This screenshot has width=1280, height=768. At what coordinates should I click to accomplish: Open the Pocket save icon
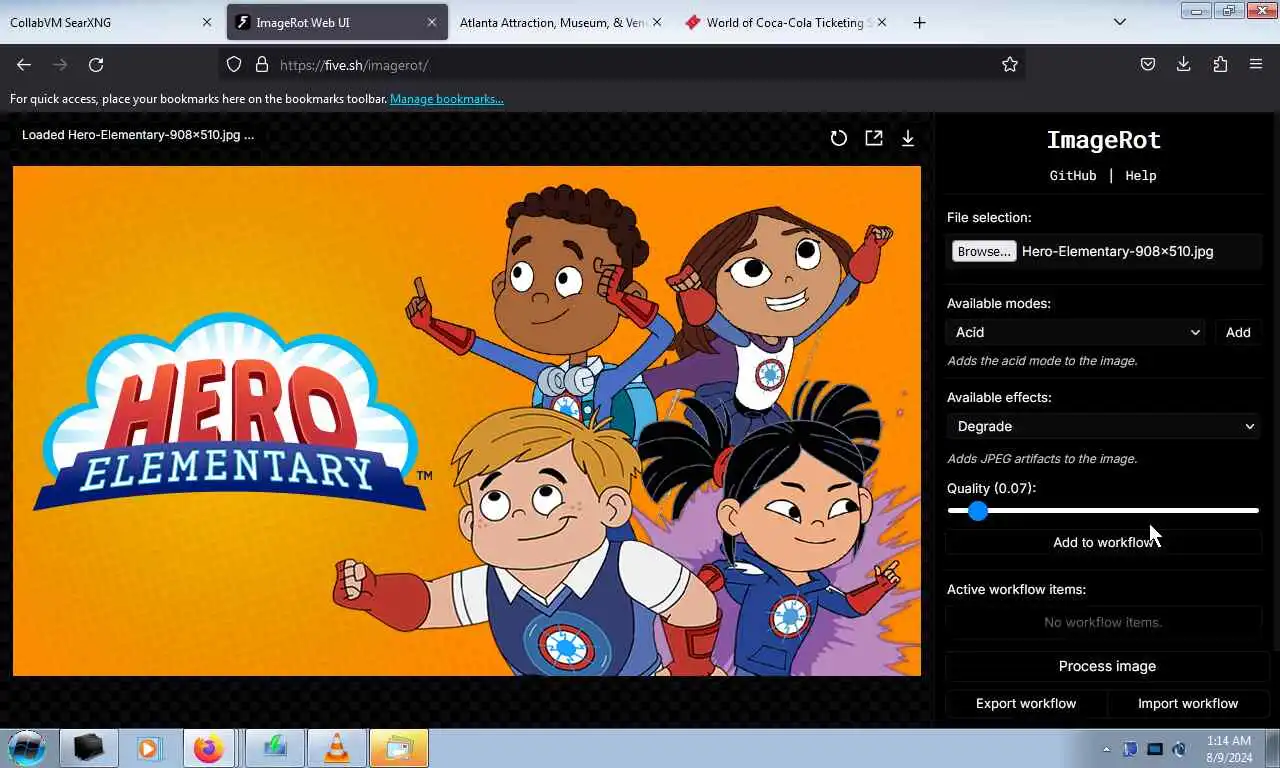[x=1148, y=64]
